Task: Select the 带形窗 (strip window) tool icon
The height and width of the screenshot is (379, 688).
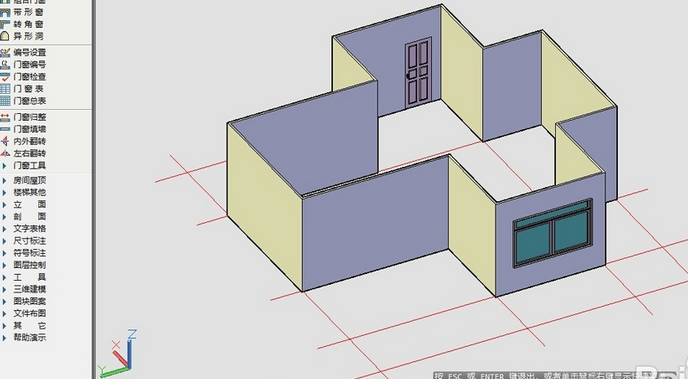Action: point(5,12)
